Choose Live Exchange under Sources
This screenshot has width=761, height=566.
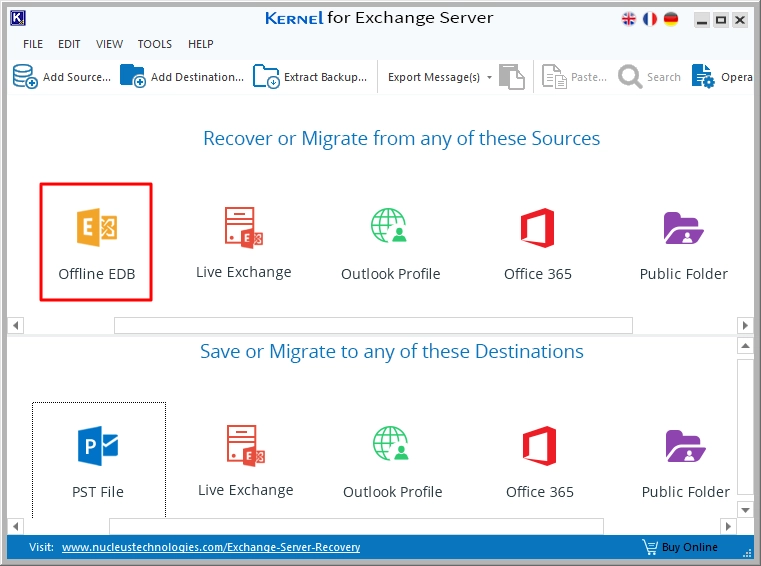(244, 243)
